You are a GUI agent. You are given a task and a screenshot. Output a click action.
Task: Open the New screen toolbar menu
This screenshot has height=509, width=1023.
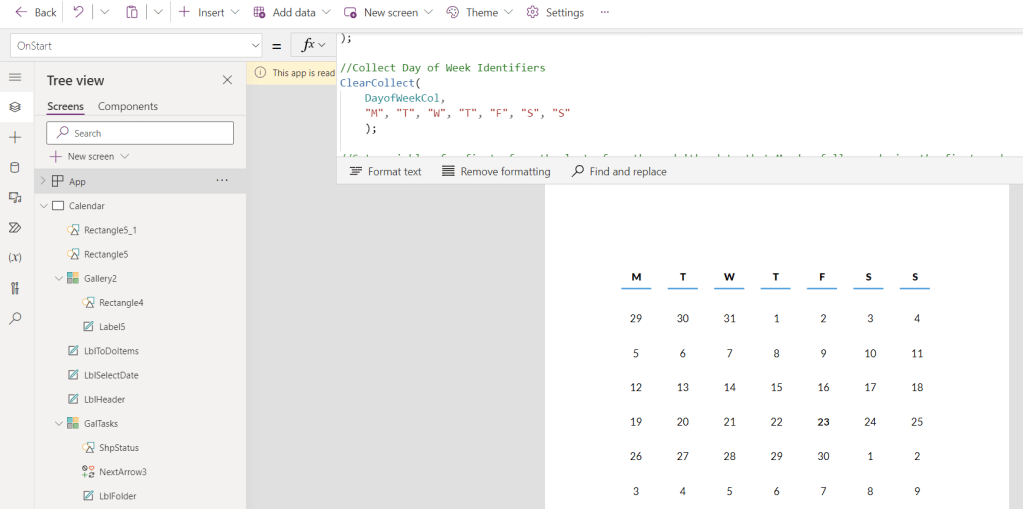[388, 12]
